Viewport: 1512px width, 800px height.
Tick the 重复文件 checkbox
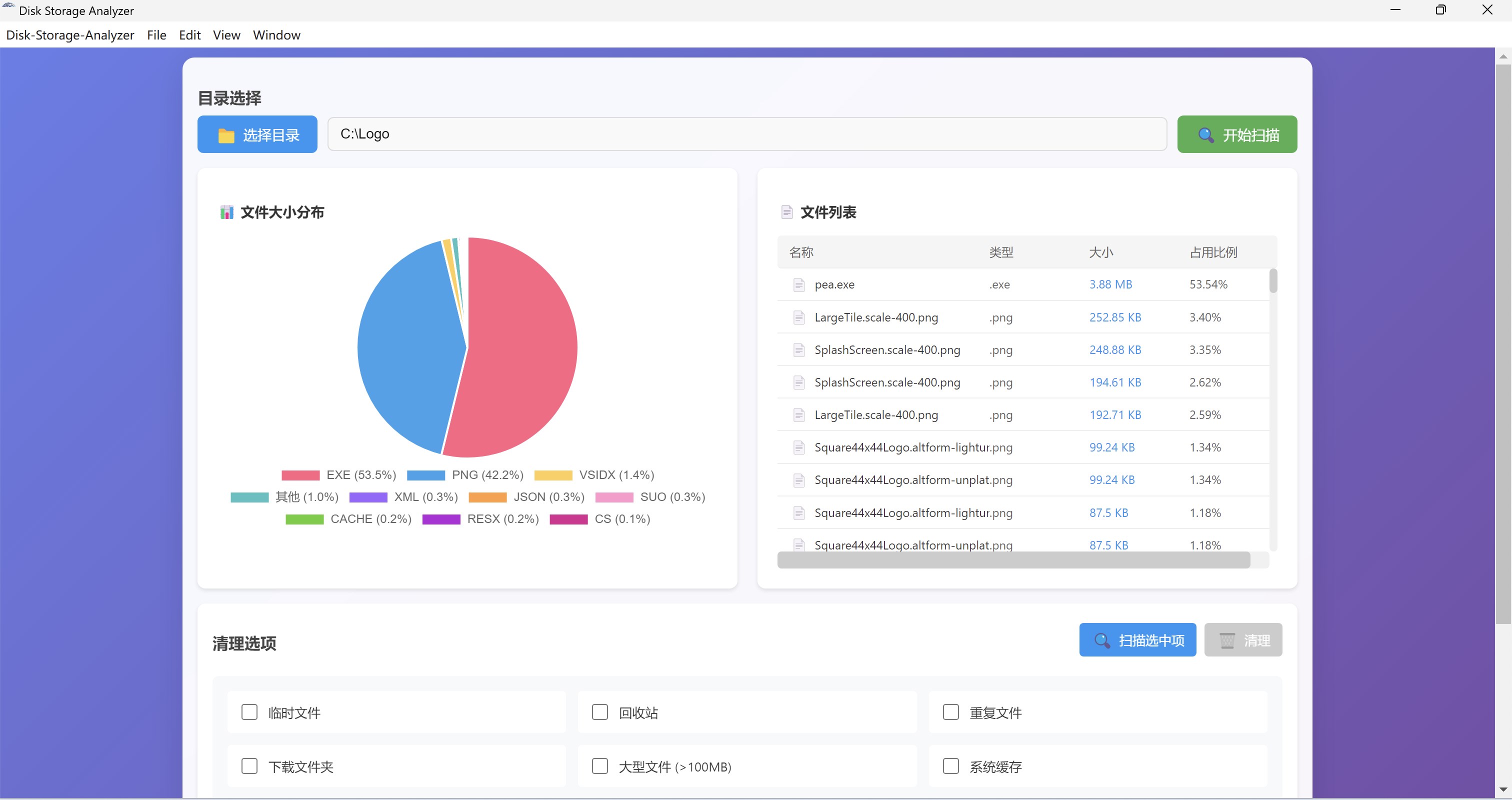click(950, 712)
